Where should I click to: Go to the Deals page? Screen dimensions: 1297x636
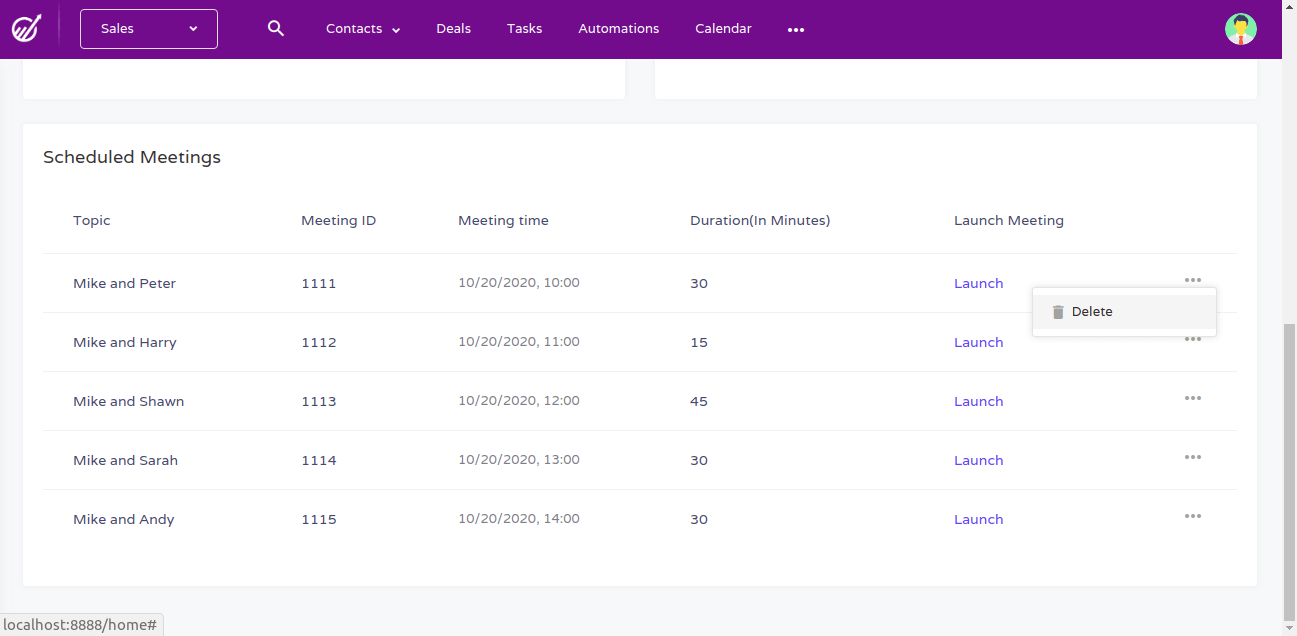pyautogui.click(x=453, y=29)
